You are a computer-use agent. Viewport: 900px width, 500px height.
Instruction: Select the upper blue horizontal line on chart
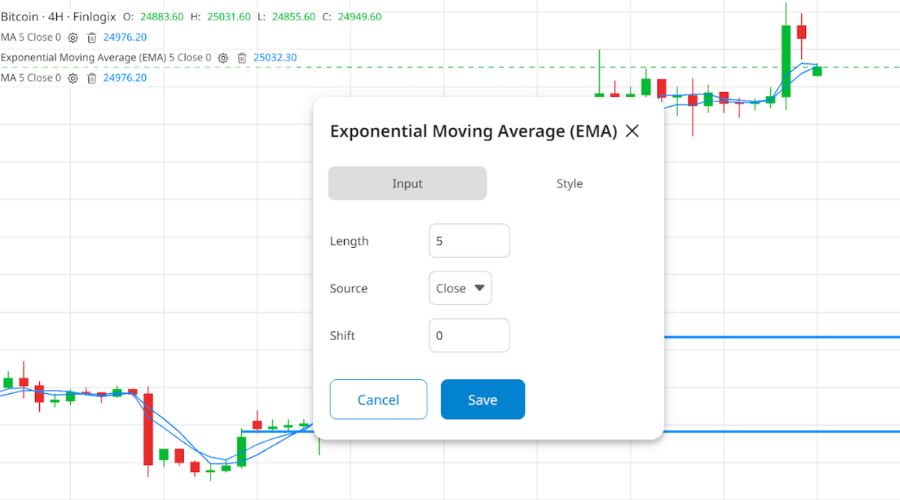(x=780, y=337)
